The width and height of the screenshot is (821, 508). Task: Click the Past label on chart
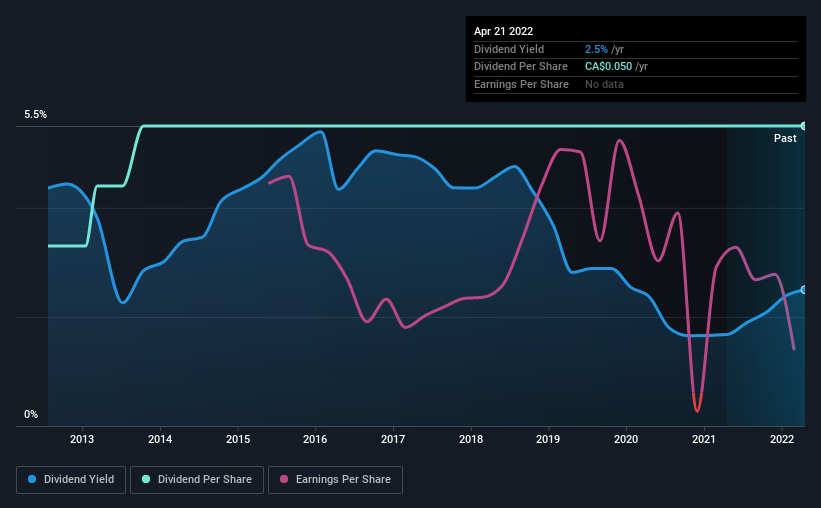[x=785, y=138]
